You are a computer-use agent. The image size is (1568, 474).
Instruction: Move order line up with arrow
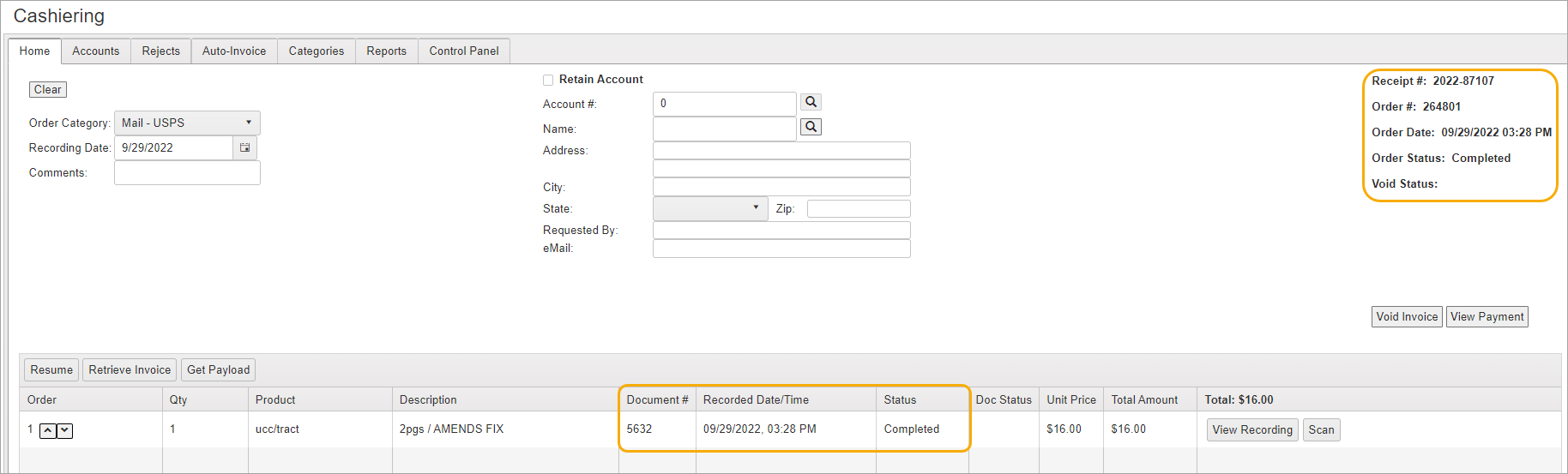[48, 430]
